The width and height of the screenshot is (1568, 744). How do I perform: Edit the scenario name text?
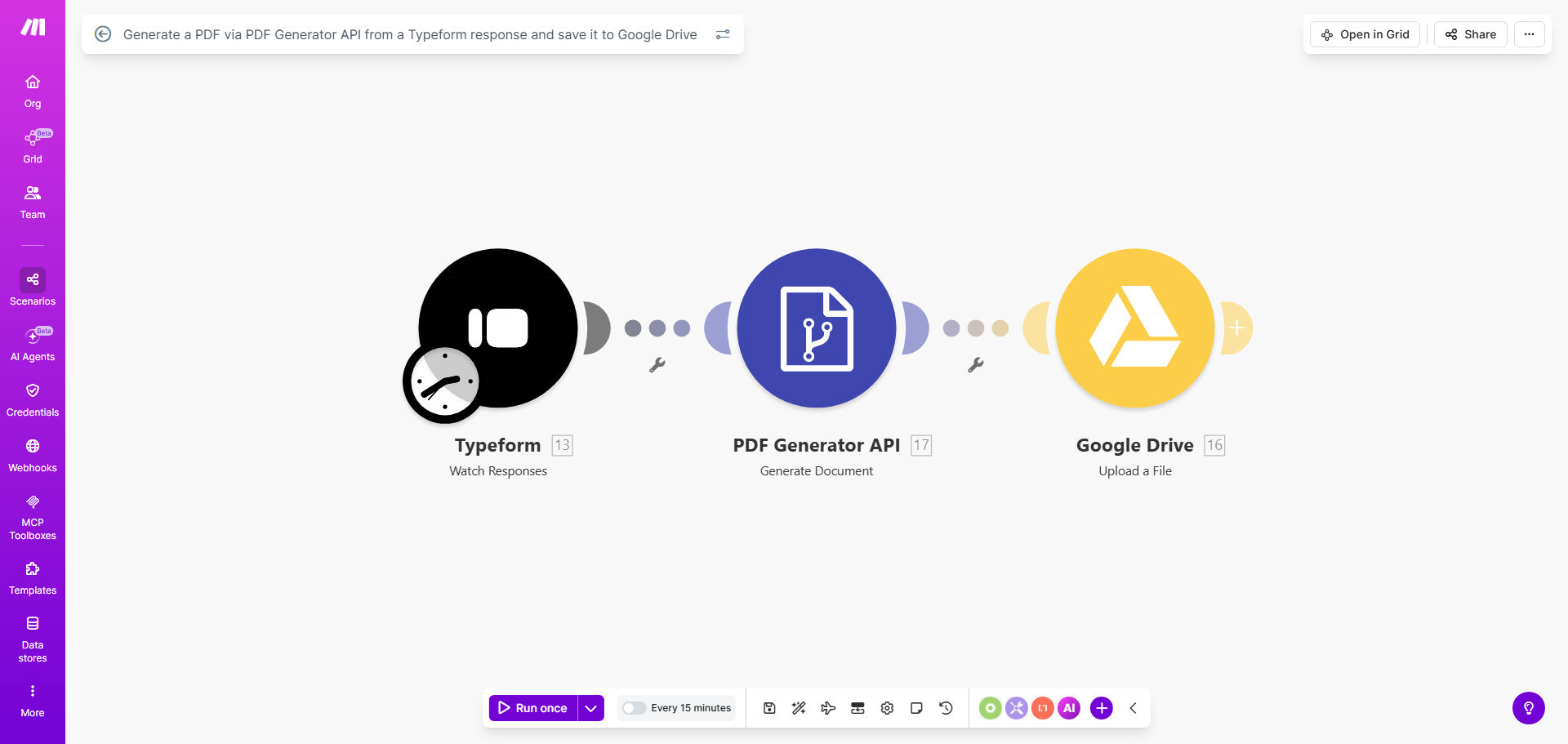(x=410, y=34)
